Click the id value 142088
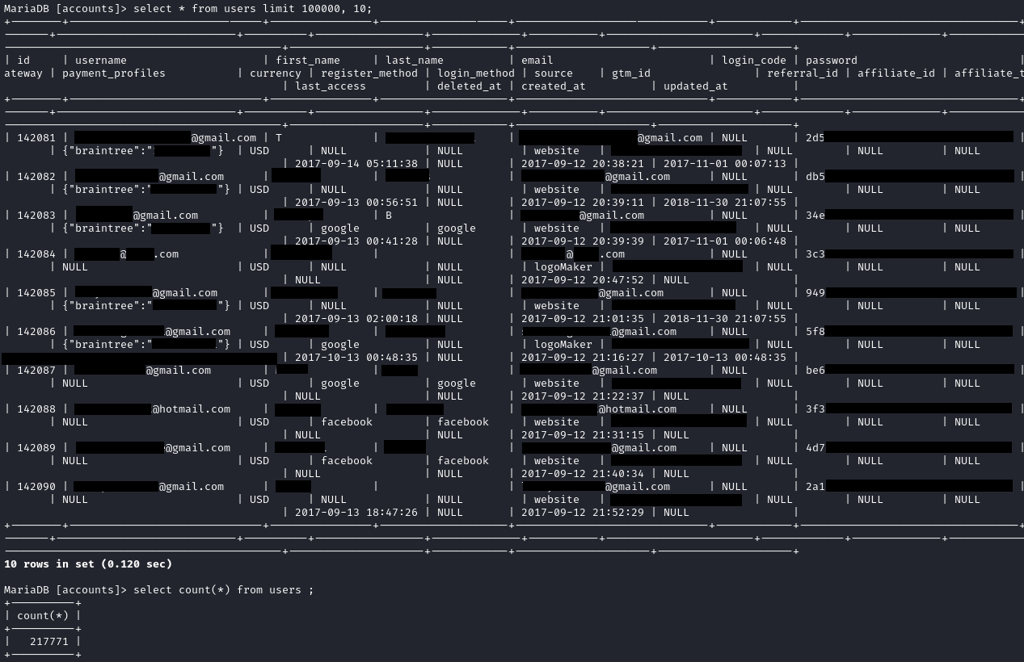Viewport: 1024px width, 662px height. (x=36, y=409)
